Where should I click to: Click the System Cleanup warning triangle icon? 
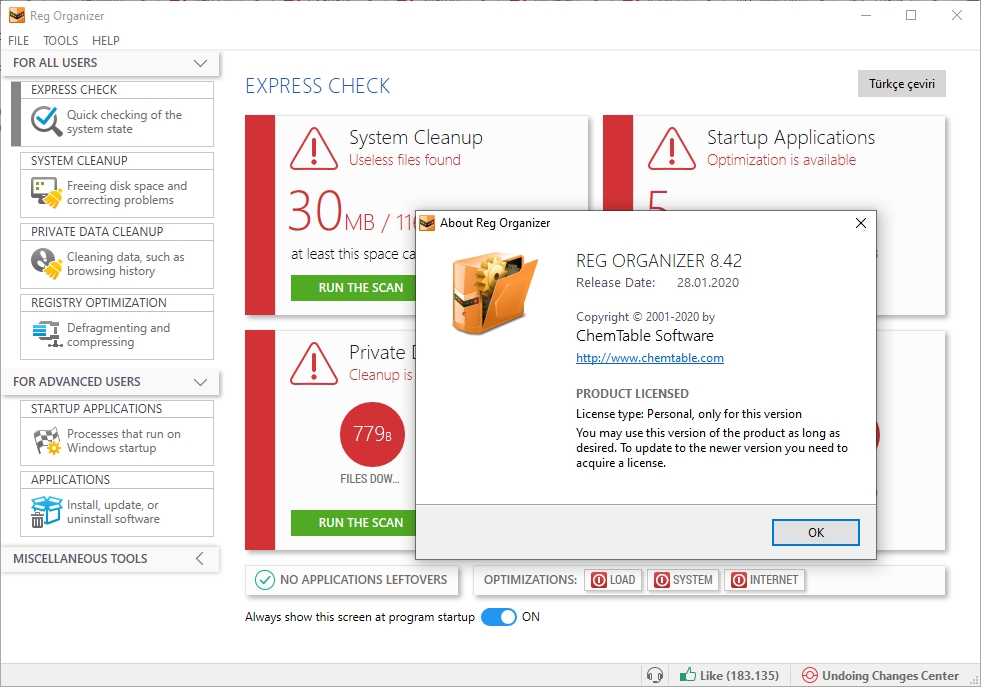[314, 150]
